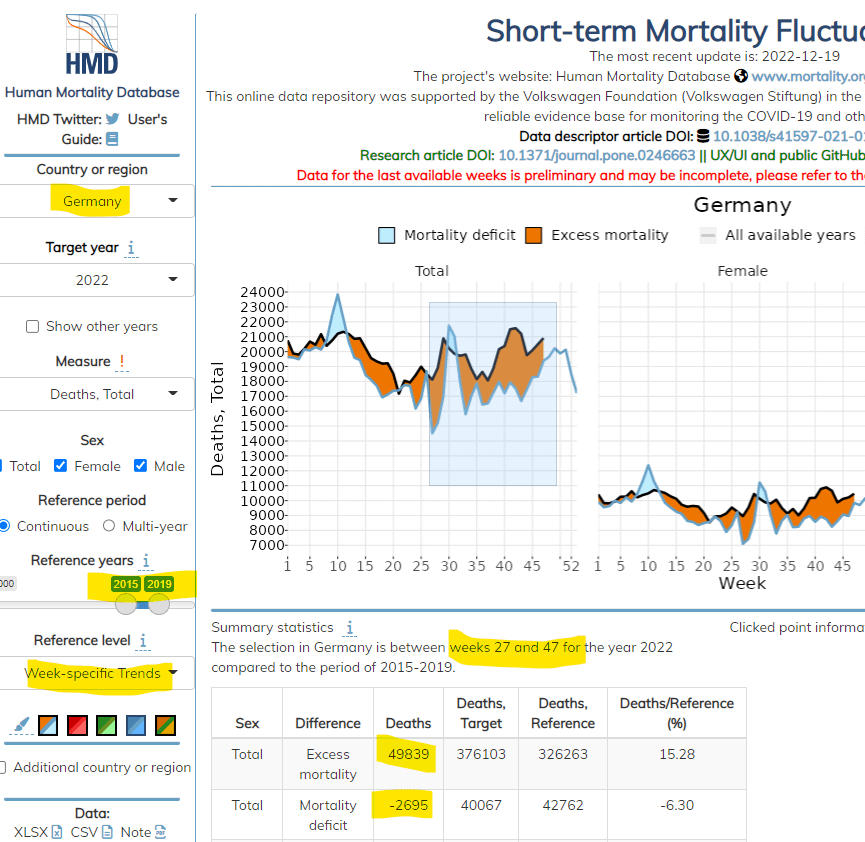Download data via the CSV file icon
Screen dimensions: 865x842
pos(107,832)
